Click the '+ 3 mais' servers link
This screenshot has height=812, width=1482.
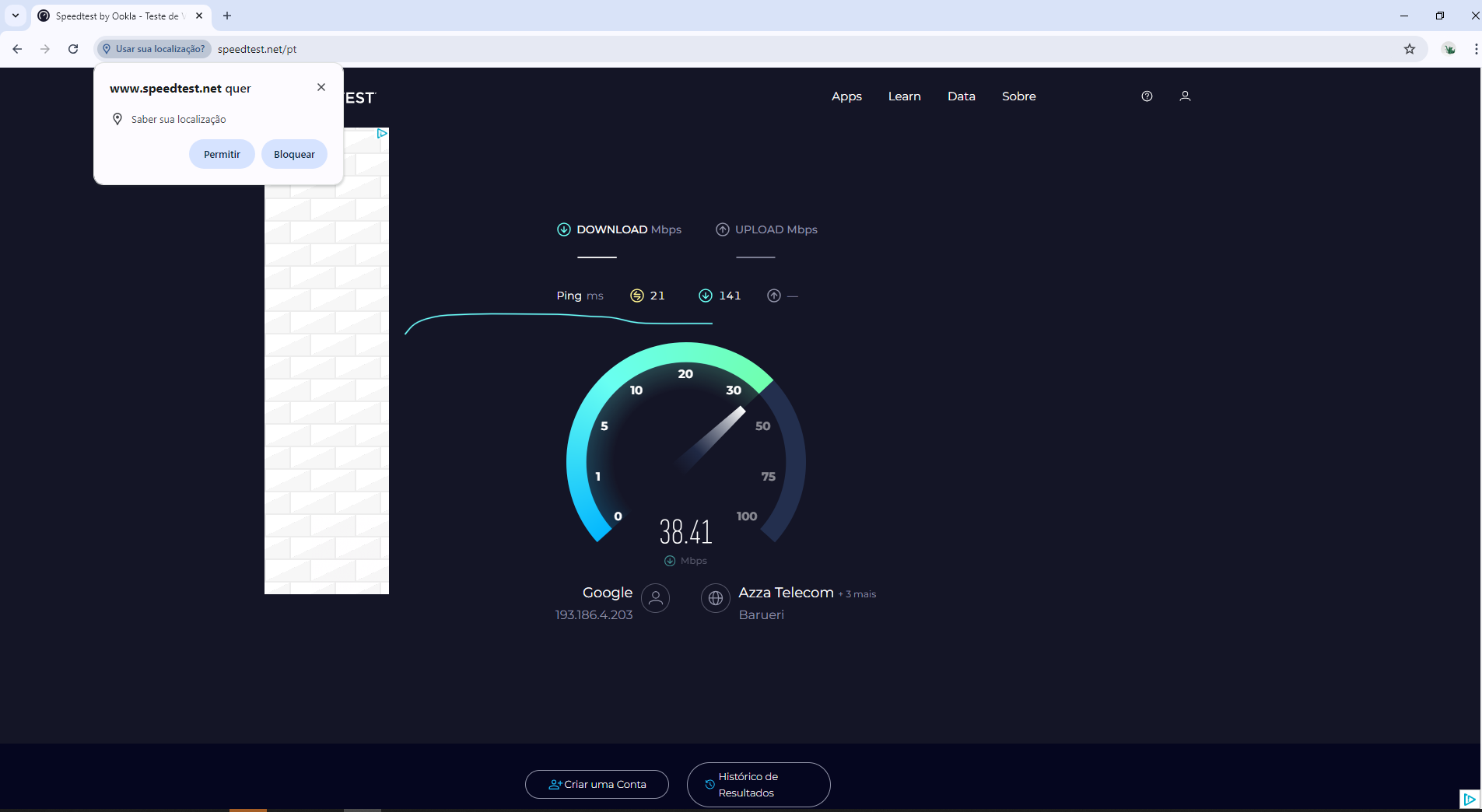point(857,594)
